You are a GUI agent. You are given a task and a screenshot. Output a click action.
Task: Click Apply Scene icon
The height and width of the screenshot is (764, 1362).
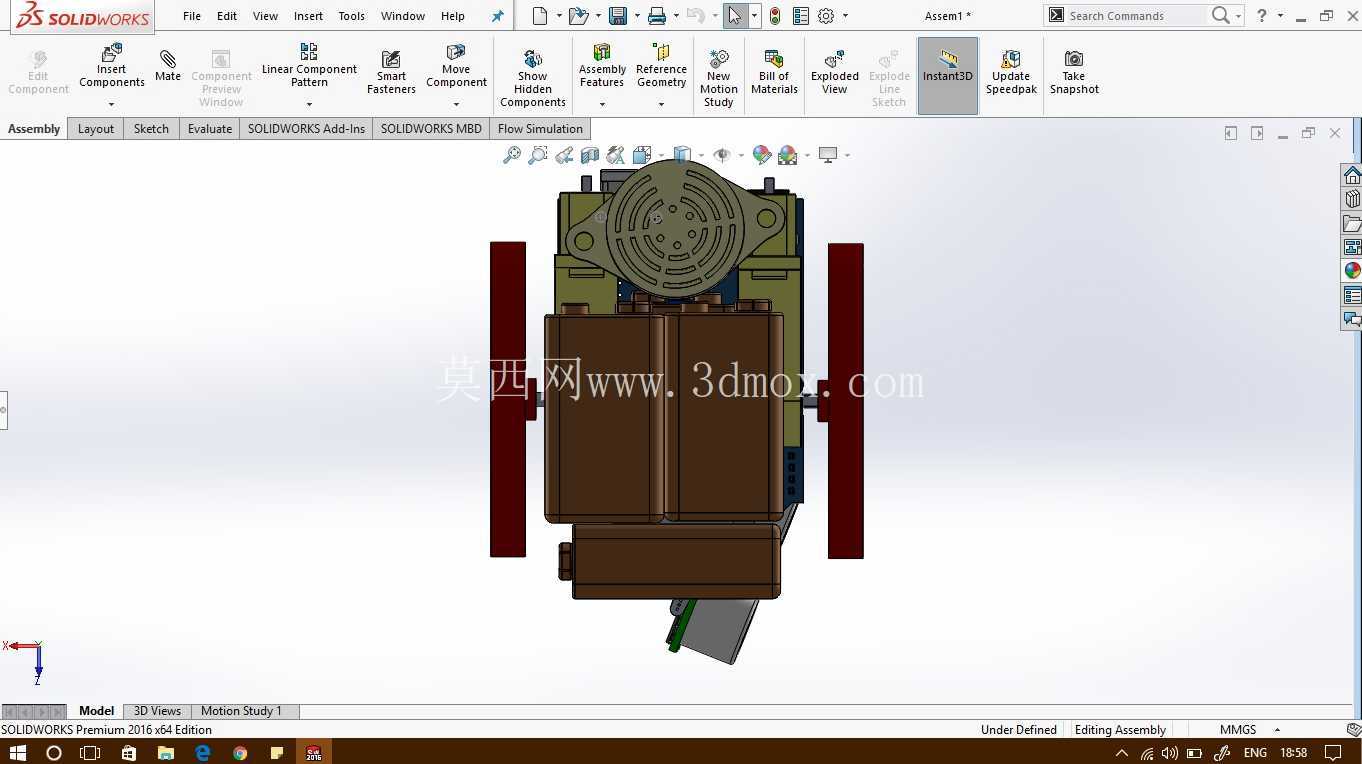point(788,155)
